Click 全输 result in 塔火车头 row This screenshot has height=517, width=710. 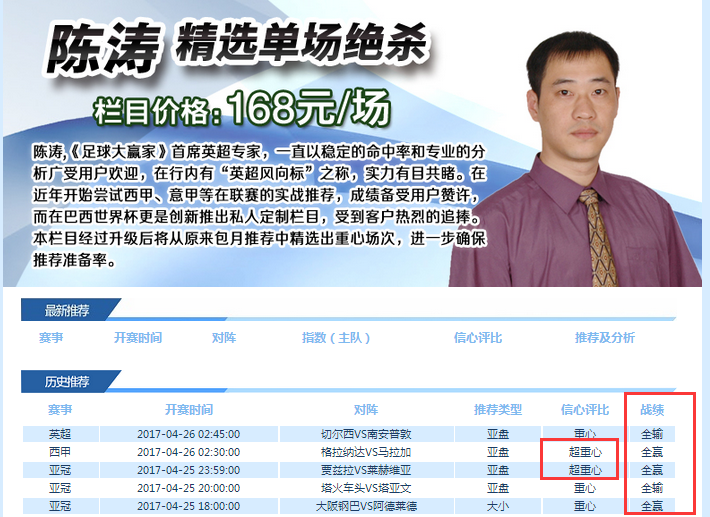(652, 488)
